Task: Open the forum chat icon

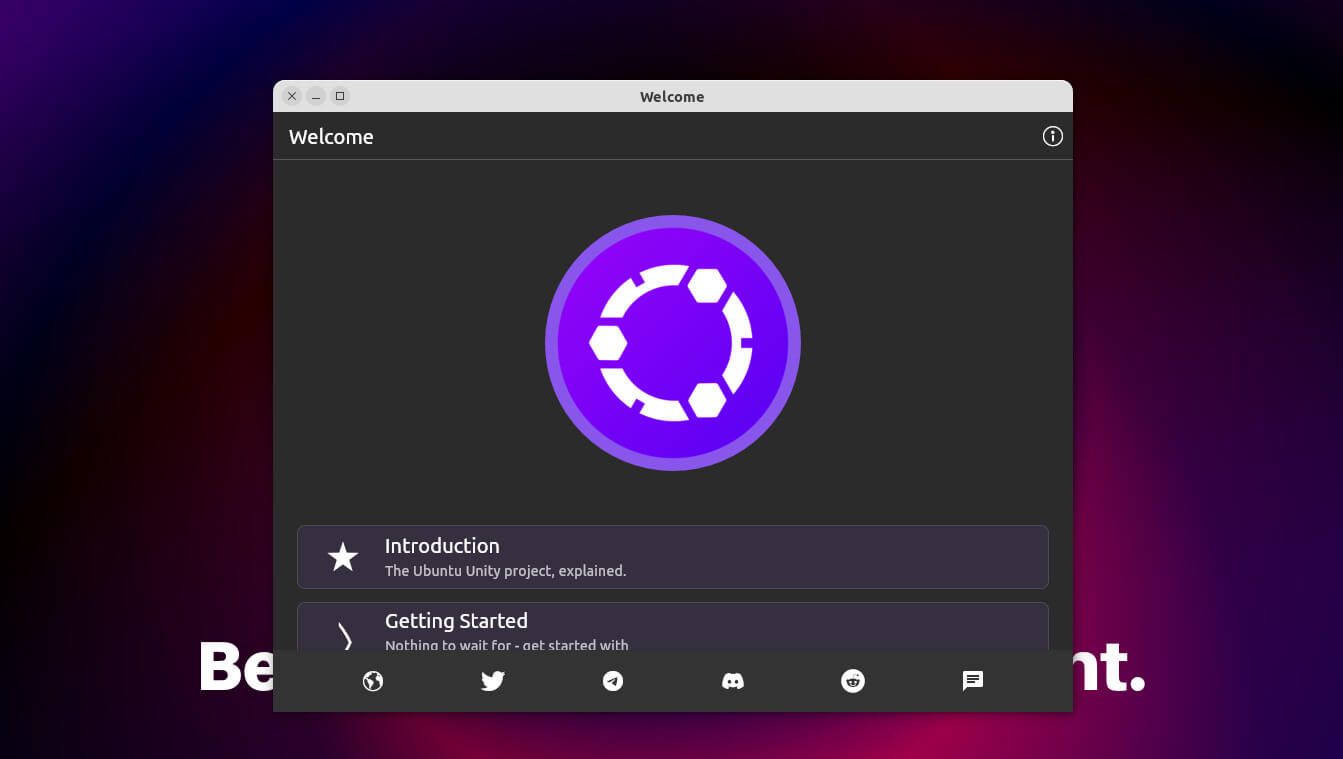Action: [972, 681]
